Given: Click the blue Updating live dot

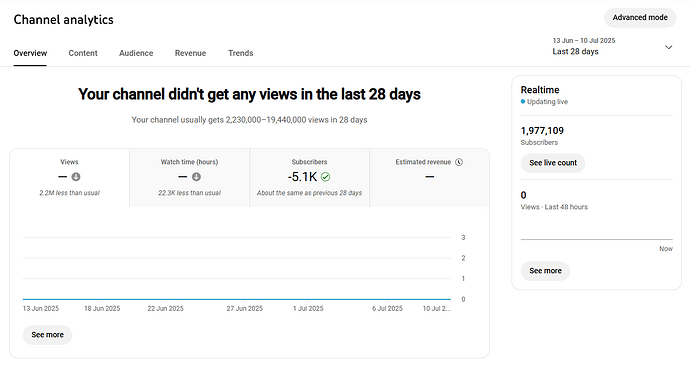Looking at the screenshot, I should [x=523, y=102].
